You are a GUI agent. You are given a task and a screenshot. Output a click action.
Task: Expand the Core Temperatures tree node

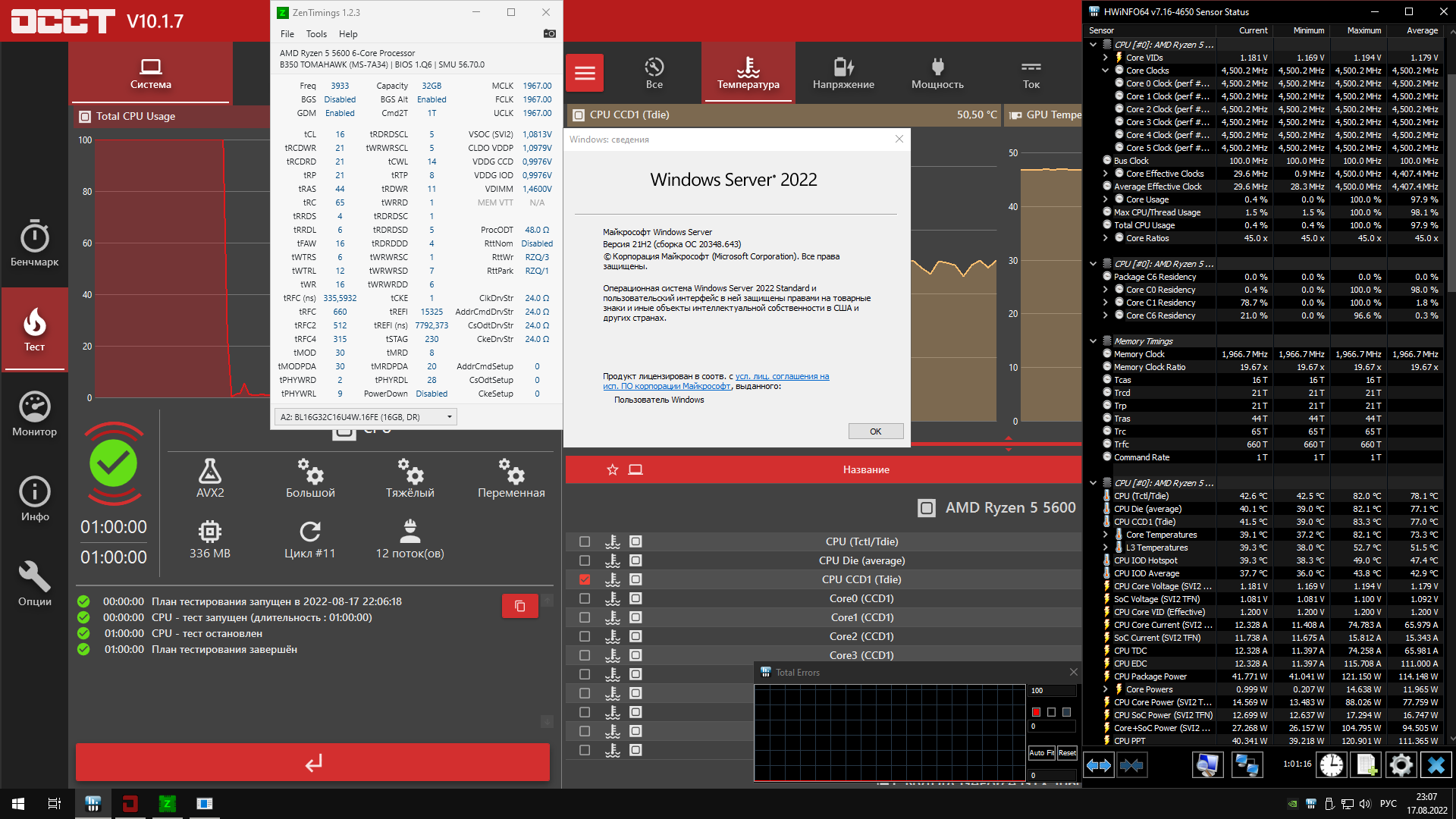(x=1105, y=535)
